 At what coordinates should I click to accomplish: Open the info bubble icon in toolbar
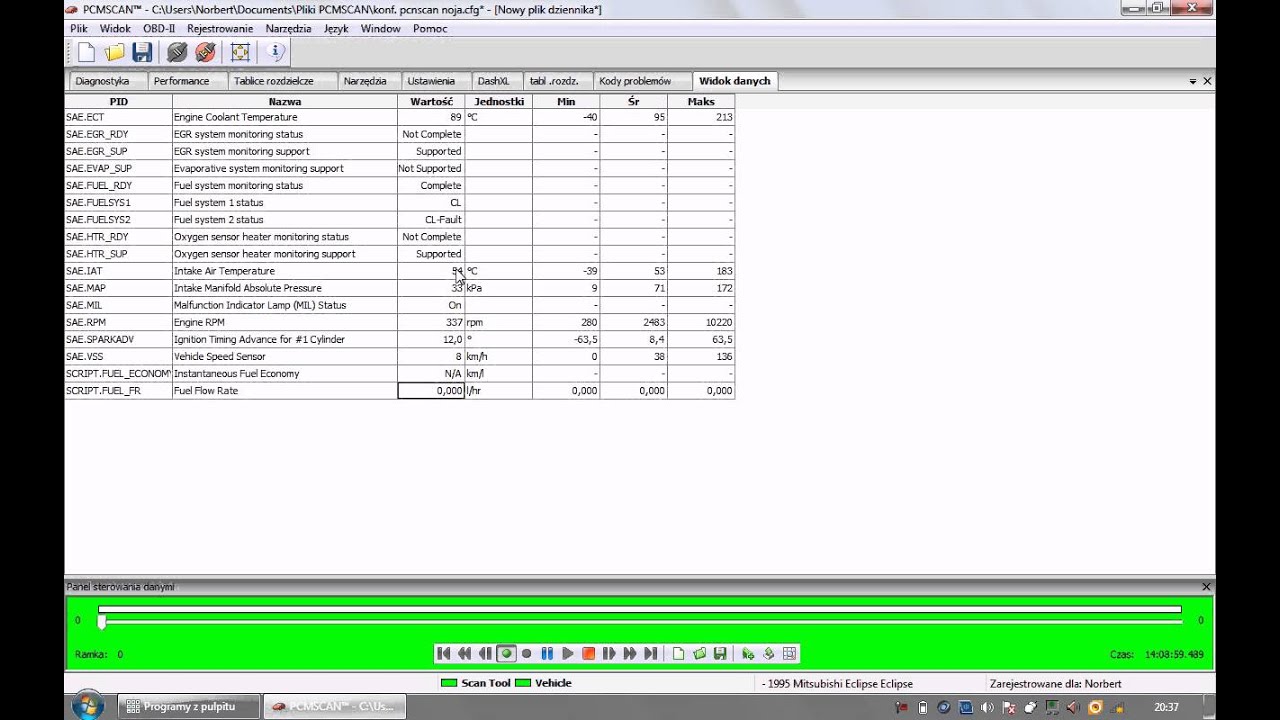pyautogui.click(x=276, y=52)
